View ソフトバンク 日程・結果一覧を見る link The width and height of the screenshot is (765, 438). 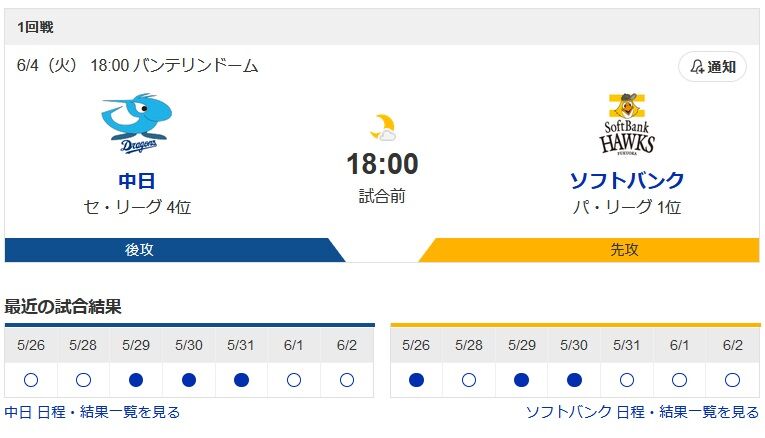[x=643, y=412]
